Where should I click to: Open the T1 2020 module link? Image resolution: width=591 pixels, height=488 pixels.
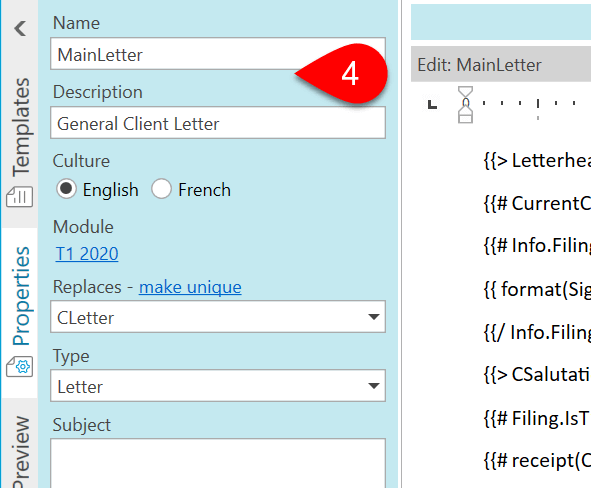coord(87,254)
